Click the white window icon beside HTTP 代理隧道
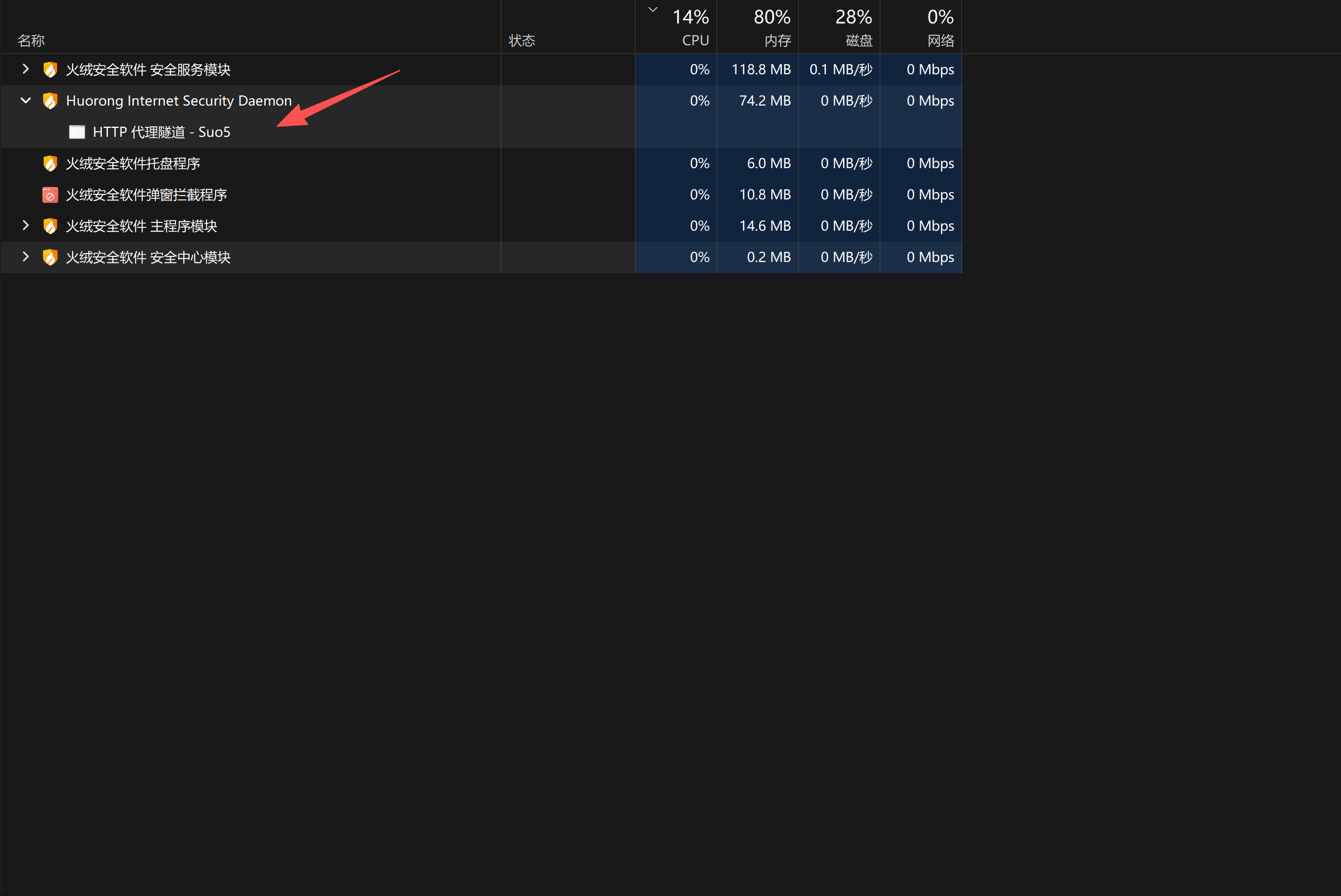Screen dimensions: 1341x896 (x=77, y=132)
